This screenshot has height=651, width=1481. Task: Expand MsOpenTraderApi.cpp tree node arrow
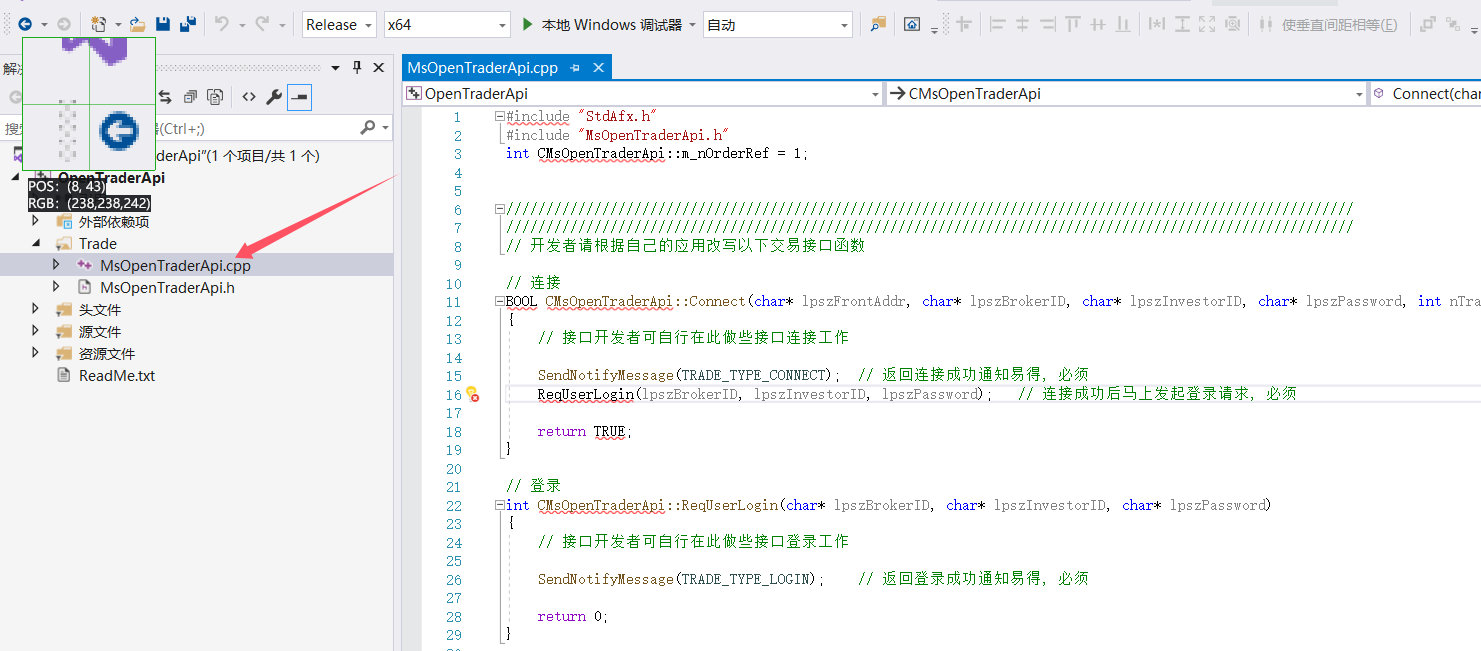57,265
